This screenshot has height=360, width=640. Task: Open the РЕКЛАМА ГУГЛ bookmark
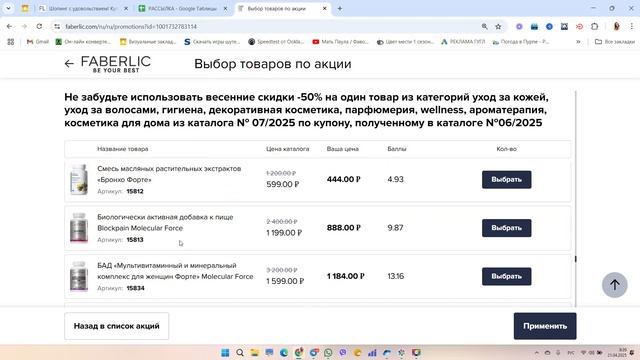point(463,42)
